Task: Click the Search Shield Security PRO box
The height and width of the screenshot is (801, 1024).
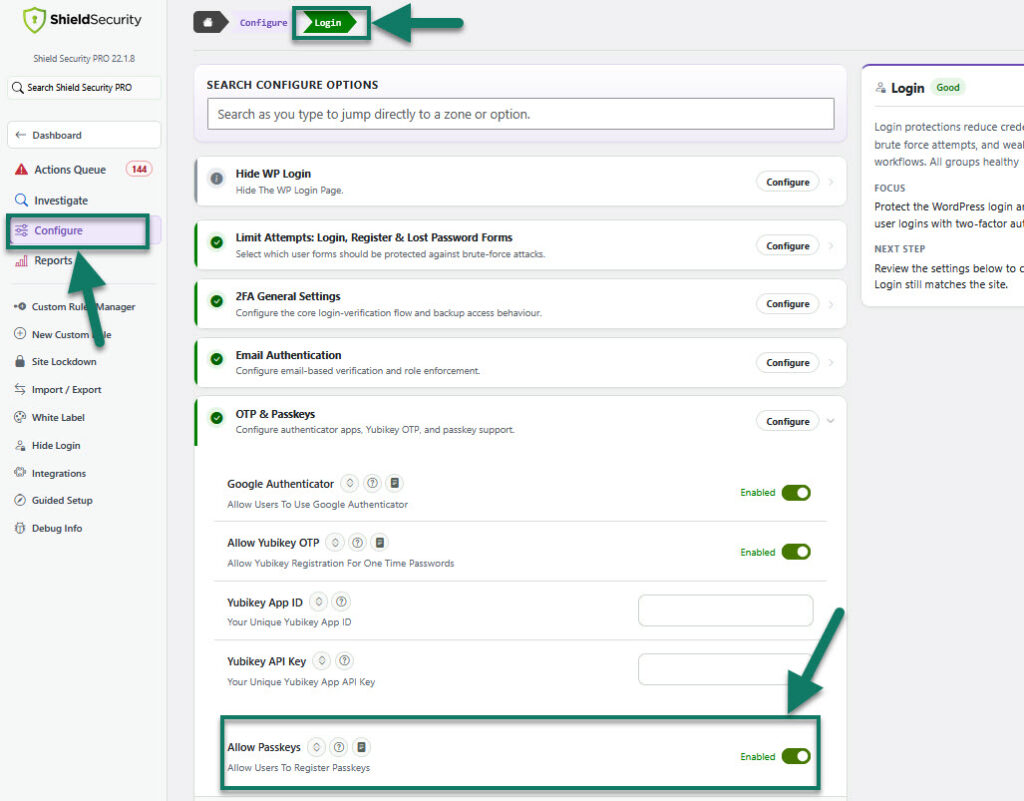Action: 84,87
